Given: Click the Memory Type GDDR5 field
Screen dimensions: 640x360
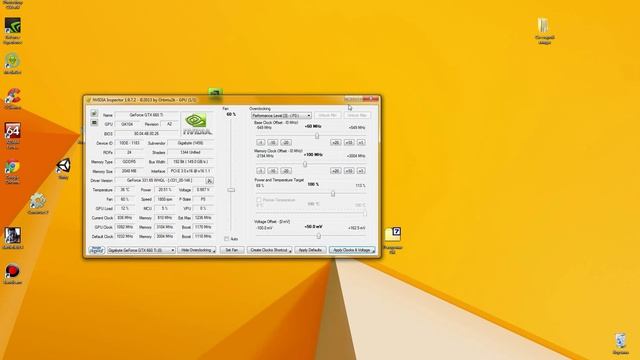Looking at the screenshot, I should pyautogui.click(x=129, y=162).
